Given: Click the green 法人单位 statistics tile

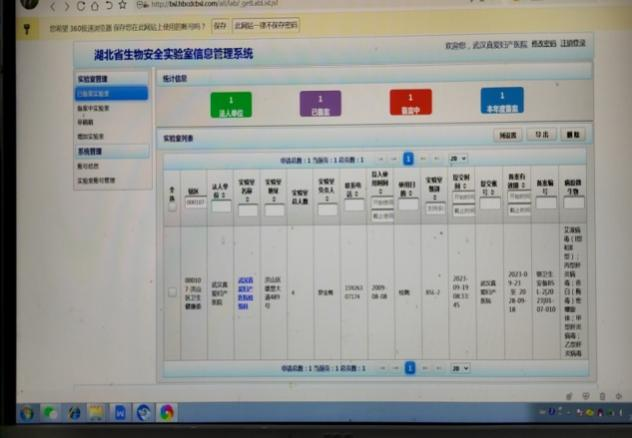Looking at the screenshot, I should pyautogui.click(x=230, y=104).
